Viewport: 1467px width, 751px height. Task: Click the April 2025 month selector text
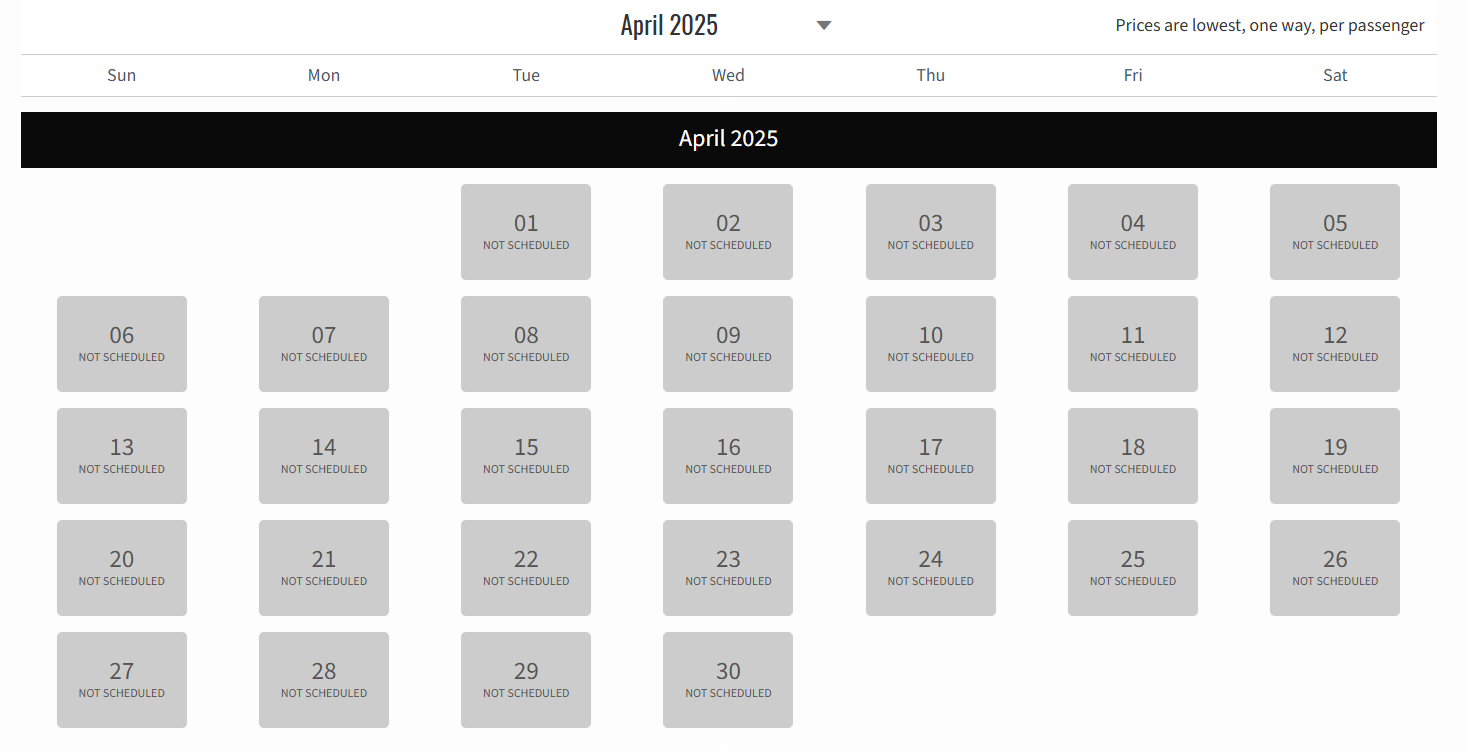click(669, 25)
